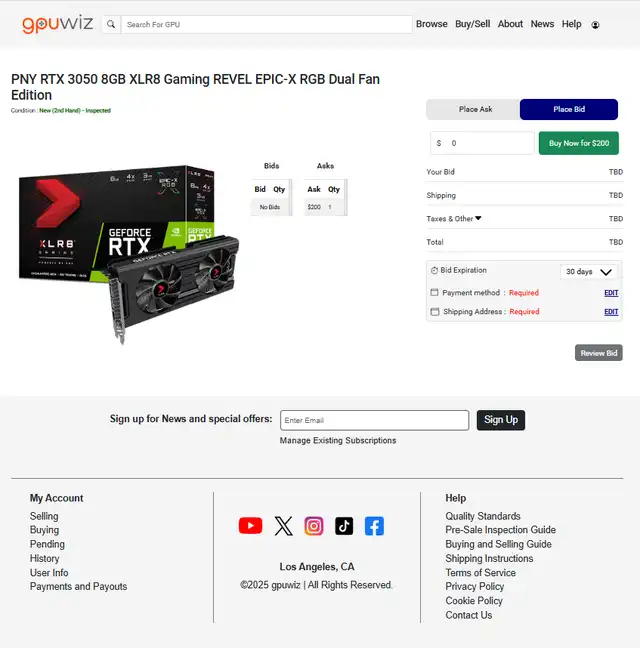Screen dimensions: 640x648
Task: Click the gpuwiz logo
Action: click(x=57, y=24)
